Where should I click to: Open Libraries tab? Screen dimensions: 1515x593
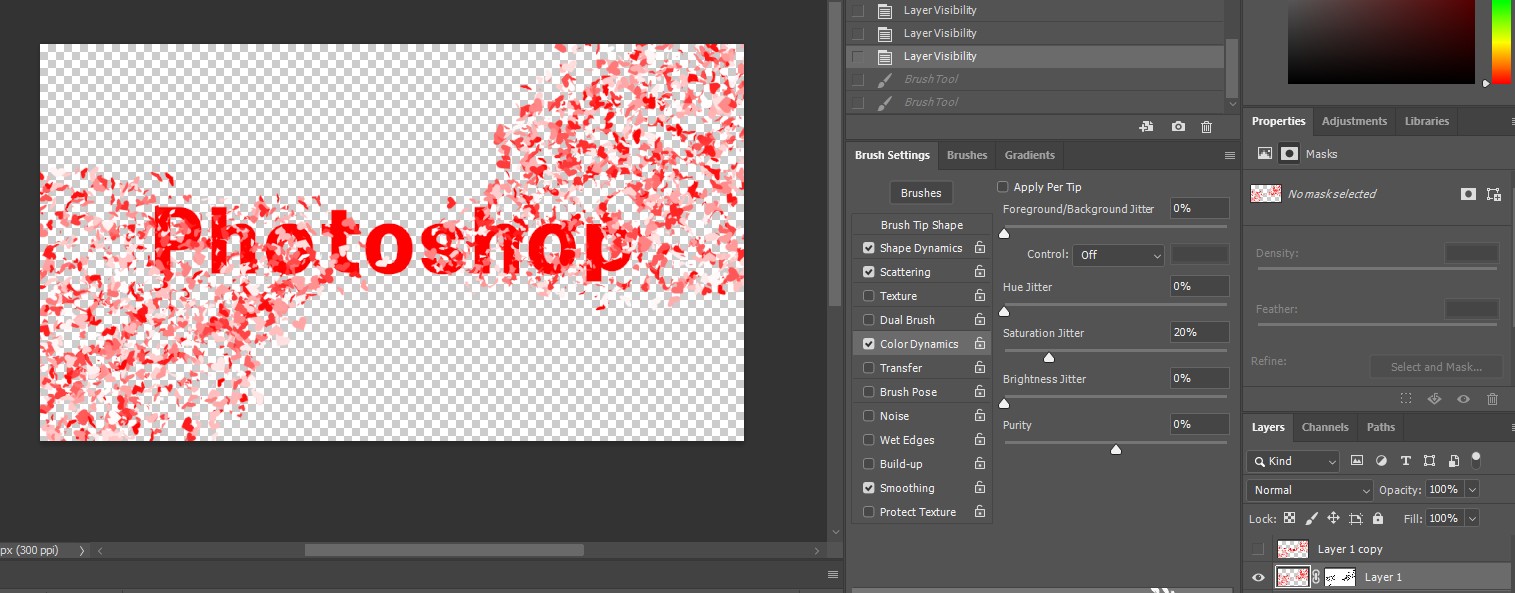tap(1426, 121)
